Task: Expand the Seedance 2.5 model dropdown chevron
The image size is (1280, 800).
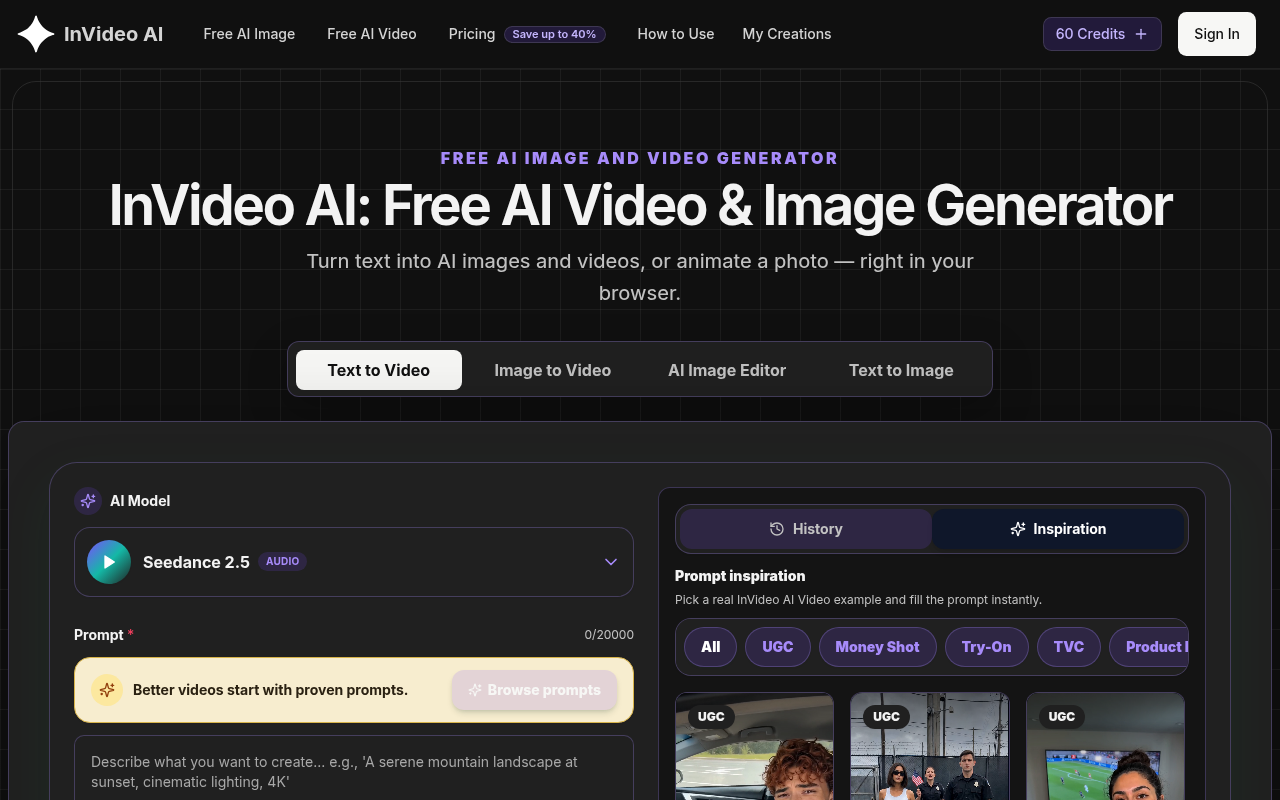Action: (x=611, y=562)
